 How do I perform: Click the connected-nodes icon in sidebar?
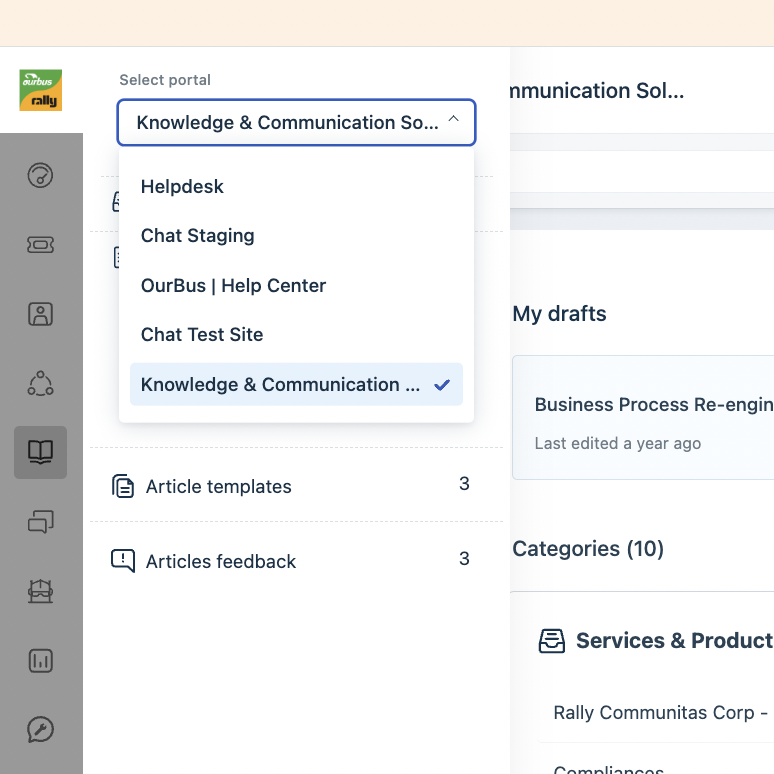pos(40,383)
